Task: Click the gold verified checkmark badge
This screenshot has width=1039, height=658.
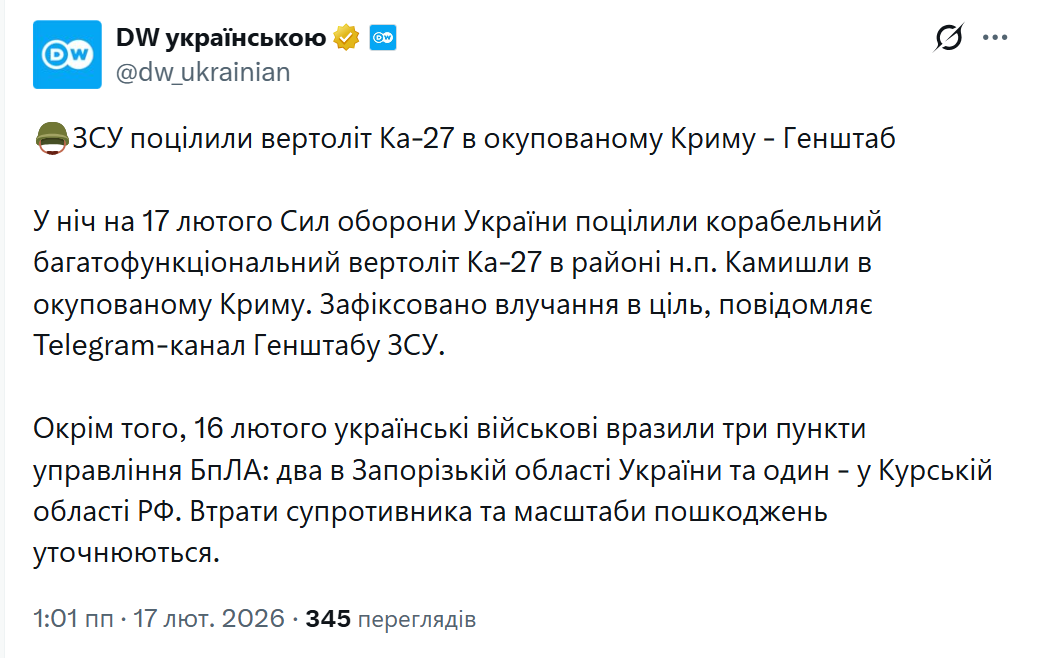Action: coord(346,38)
